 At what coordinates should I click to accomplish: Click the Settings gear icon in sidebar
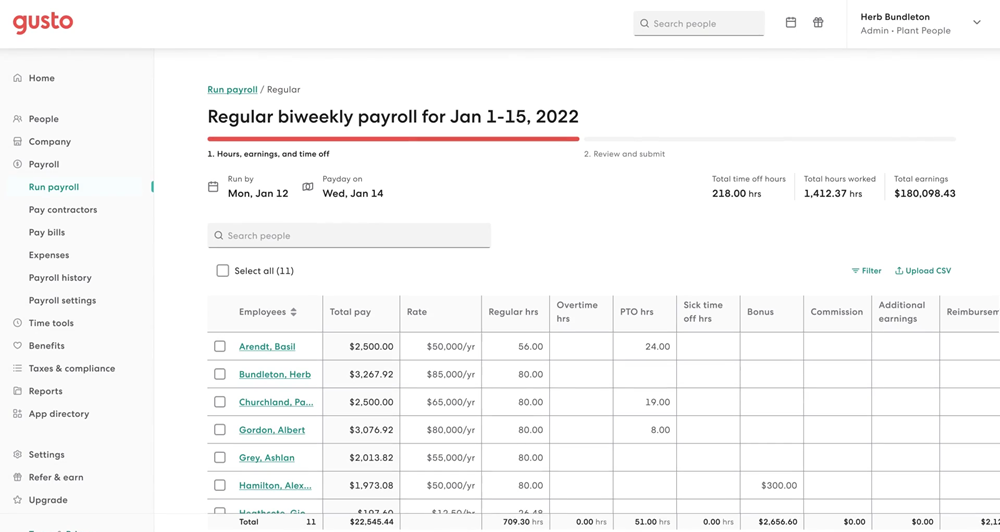pos(18,454)
